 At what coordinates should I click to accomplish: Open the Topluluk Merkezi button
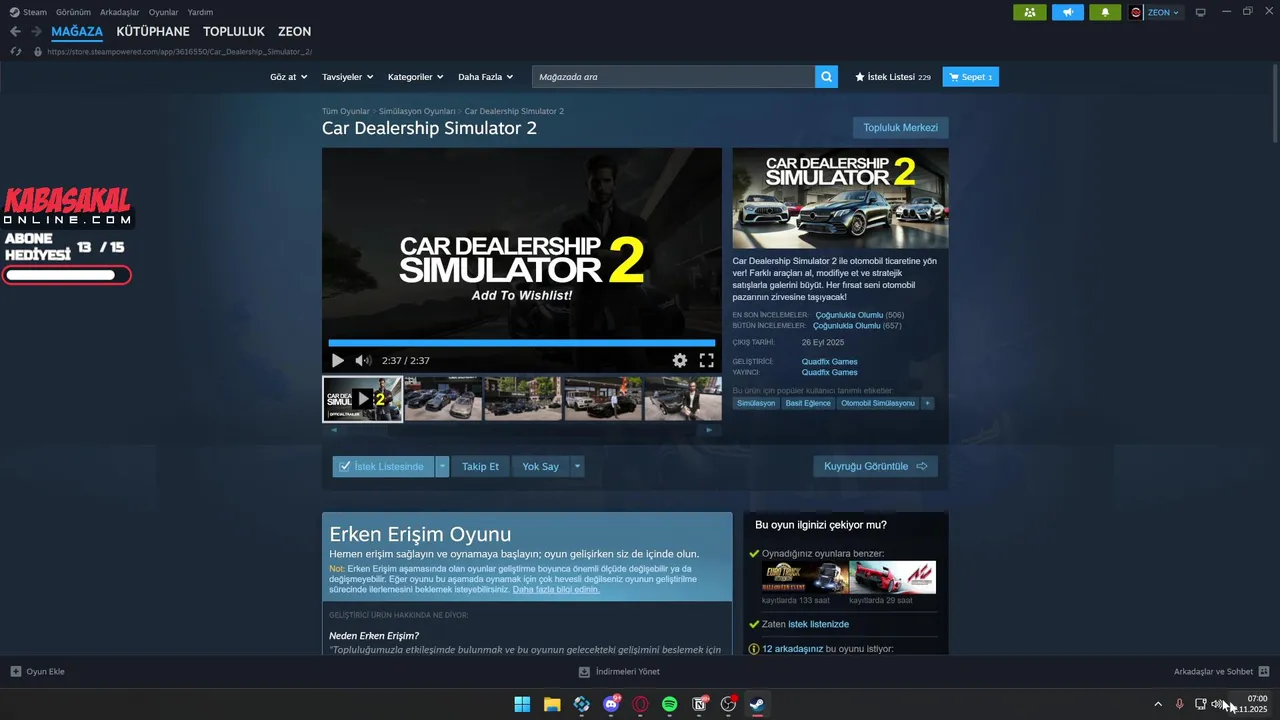(900, 128)
